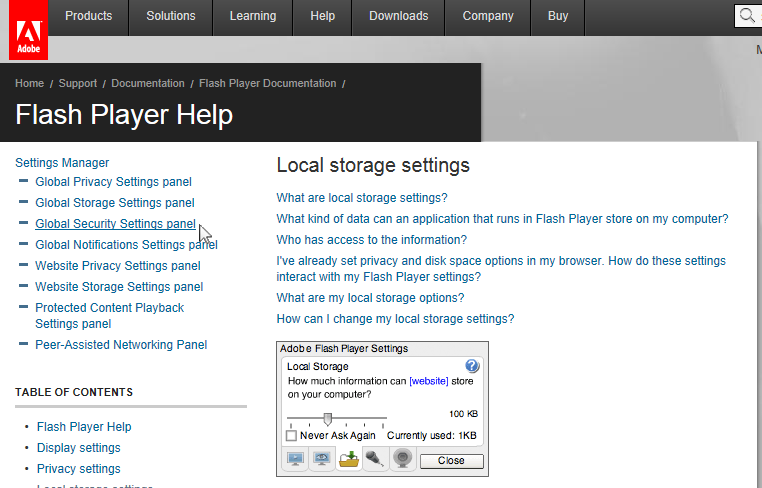Select the Camera tab webcam icon

[x=401, y=460]
